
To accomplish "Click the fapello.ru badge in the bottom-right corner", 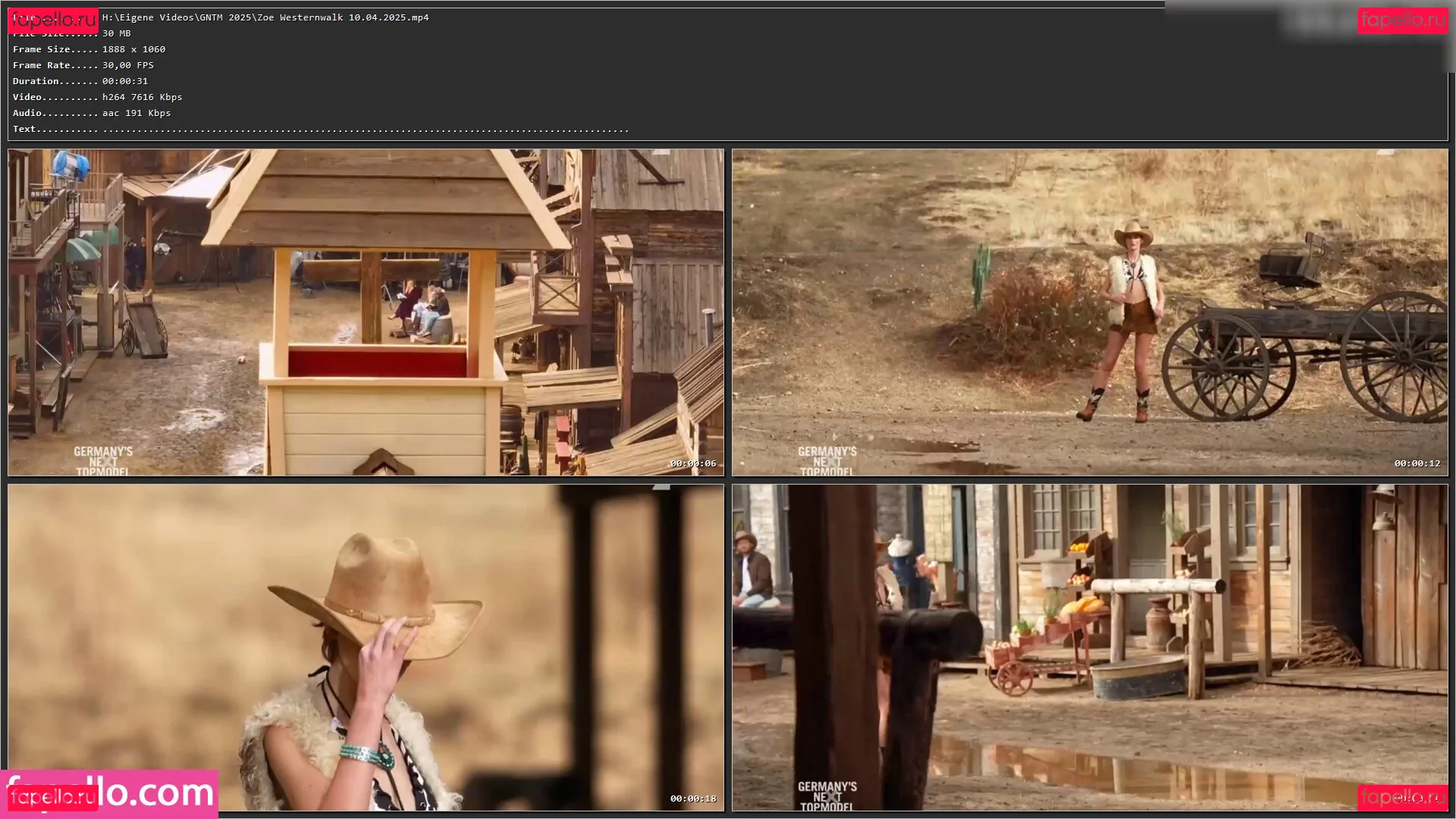I will 1402,797.
